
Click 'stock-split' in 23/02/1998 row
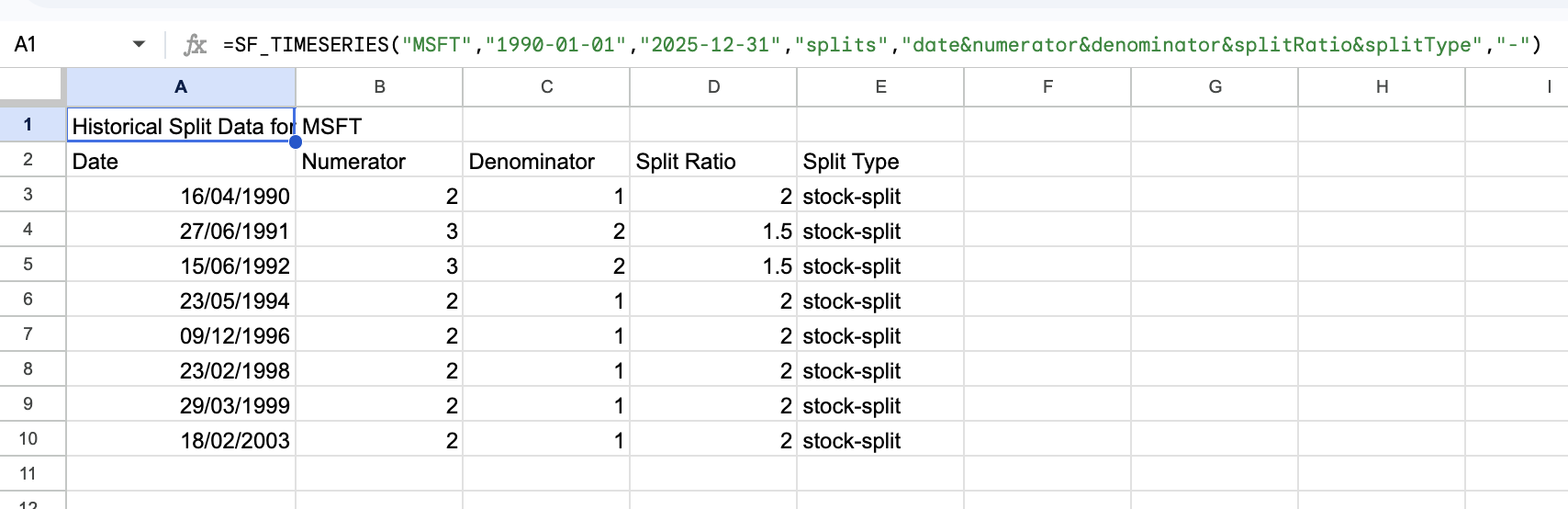880,369
